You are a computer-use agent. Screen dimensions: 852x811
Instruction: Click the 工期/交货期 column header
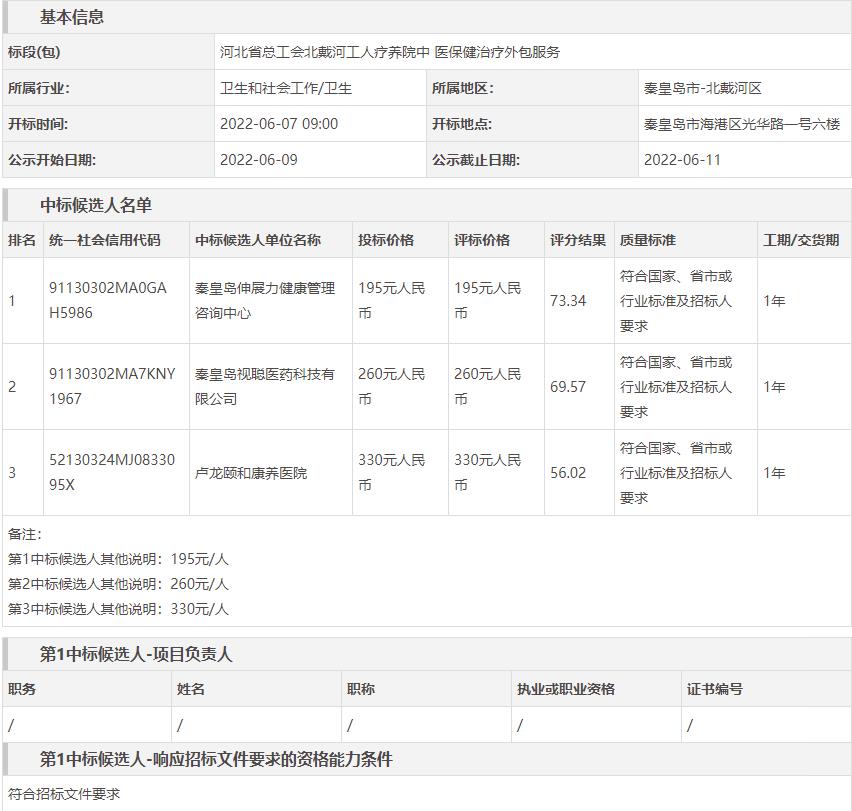(801, 240)
